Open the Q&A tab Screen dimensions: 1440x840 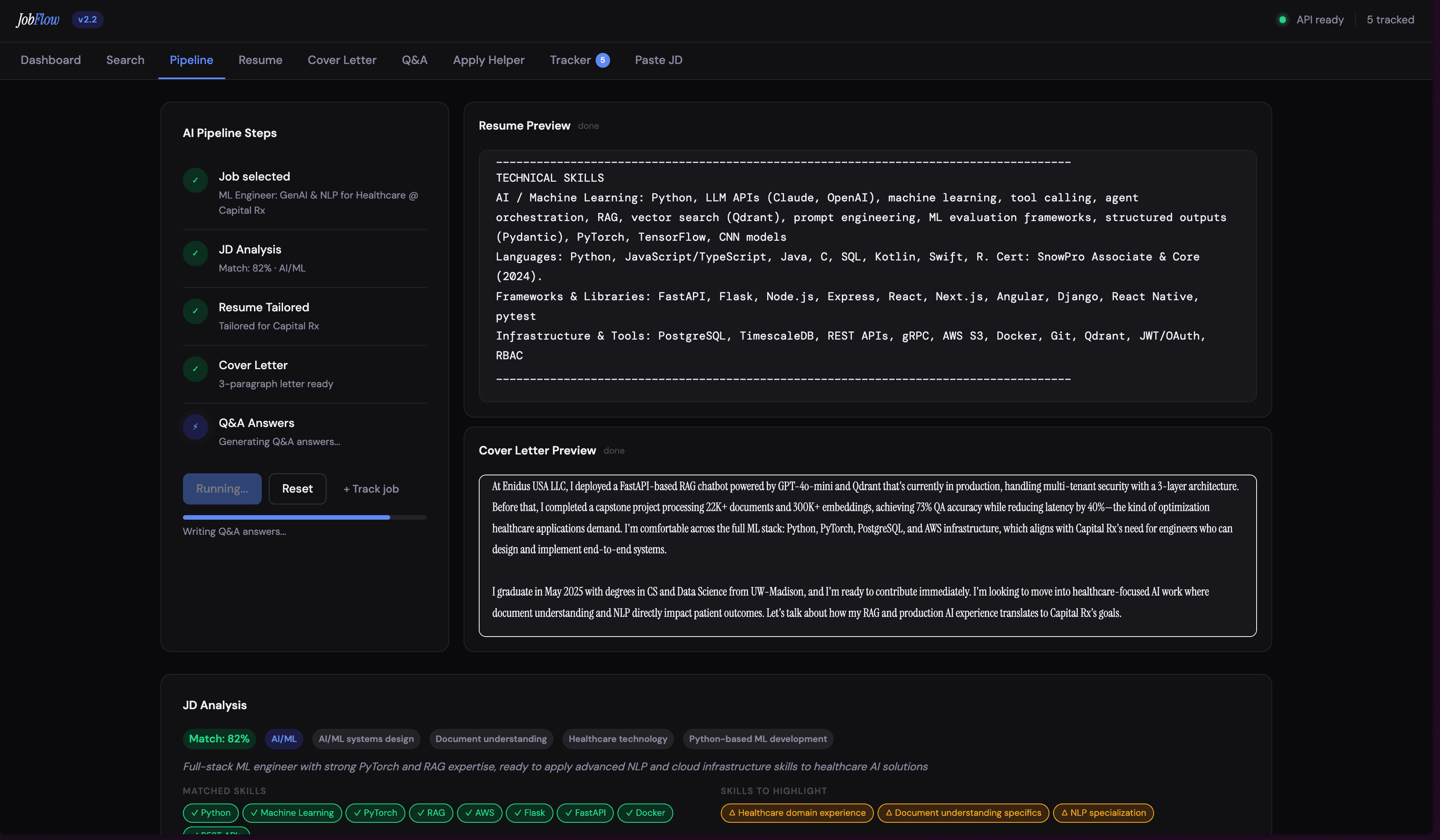coord(414,60)
